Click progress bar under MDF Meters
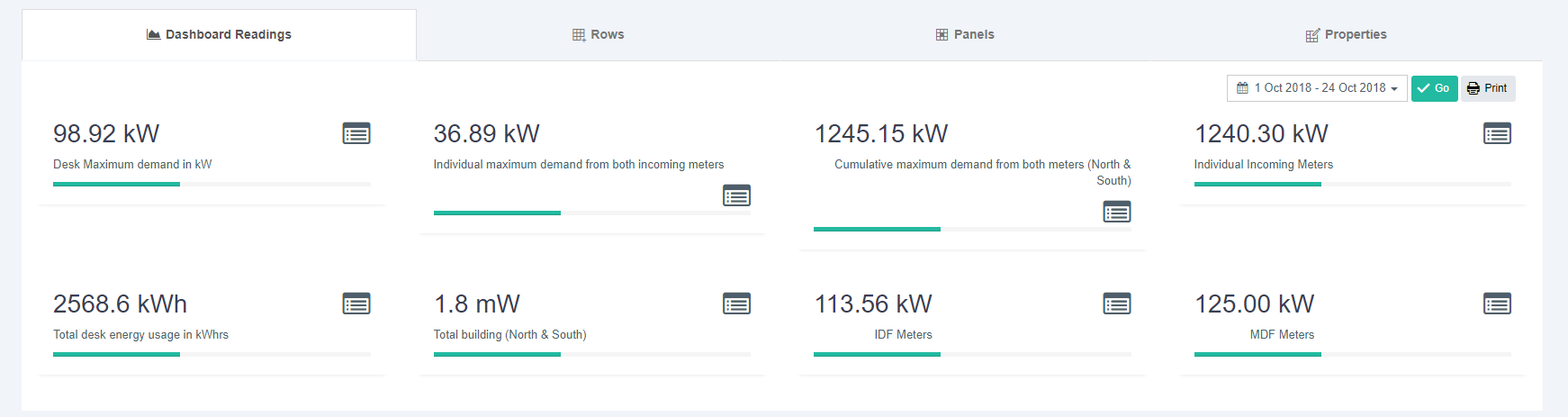 [1352, 354]
